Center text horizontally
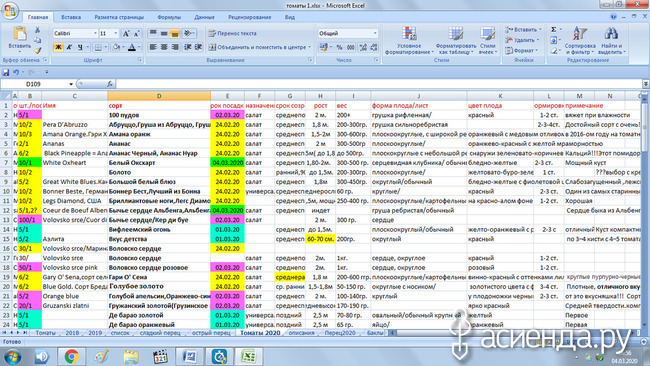 click(x=164, y=47)
